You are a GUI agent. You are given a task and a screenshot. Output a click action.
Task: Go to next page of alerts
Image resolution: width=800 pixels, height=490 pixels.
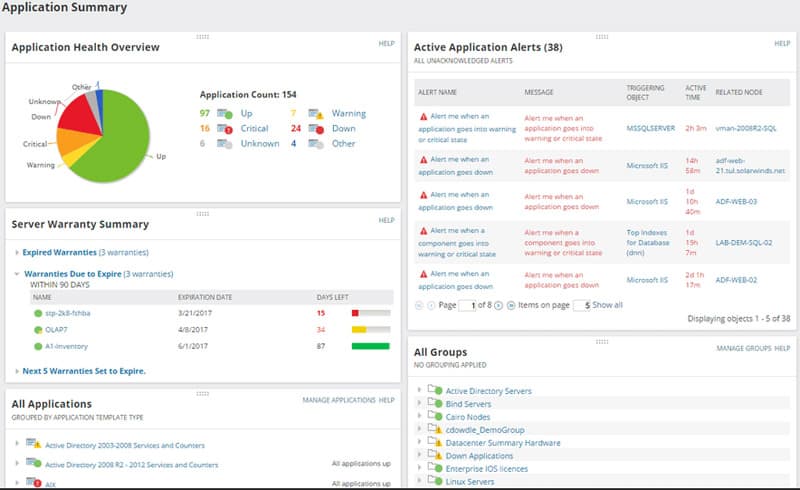point(500,305)
